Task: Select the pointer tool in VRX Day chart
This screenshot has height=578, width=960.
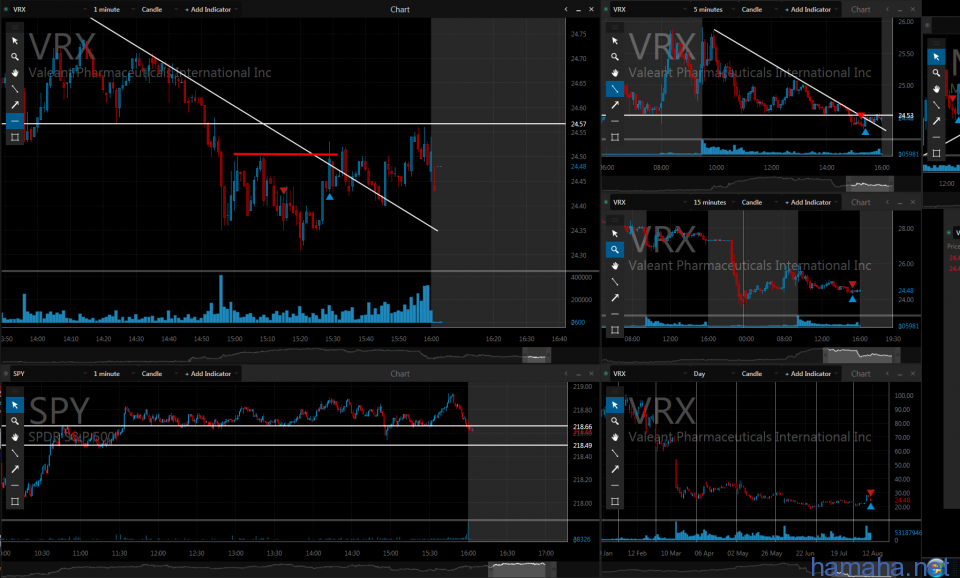Action: point(615,405)
